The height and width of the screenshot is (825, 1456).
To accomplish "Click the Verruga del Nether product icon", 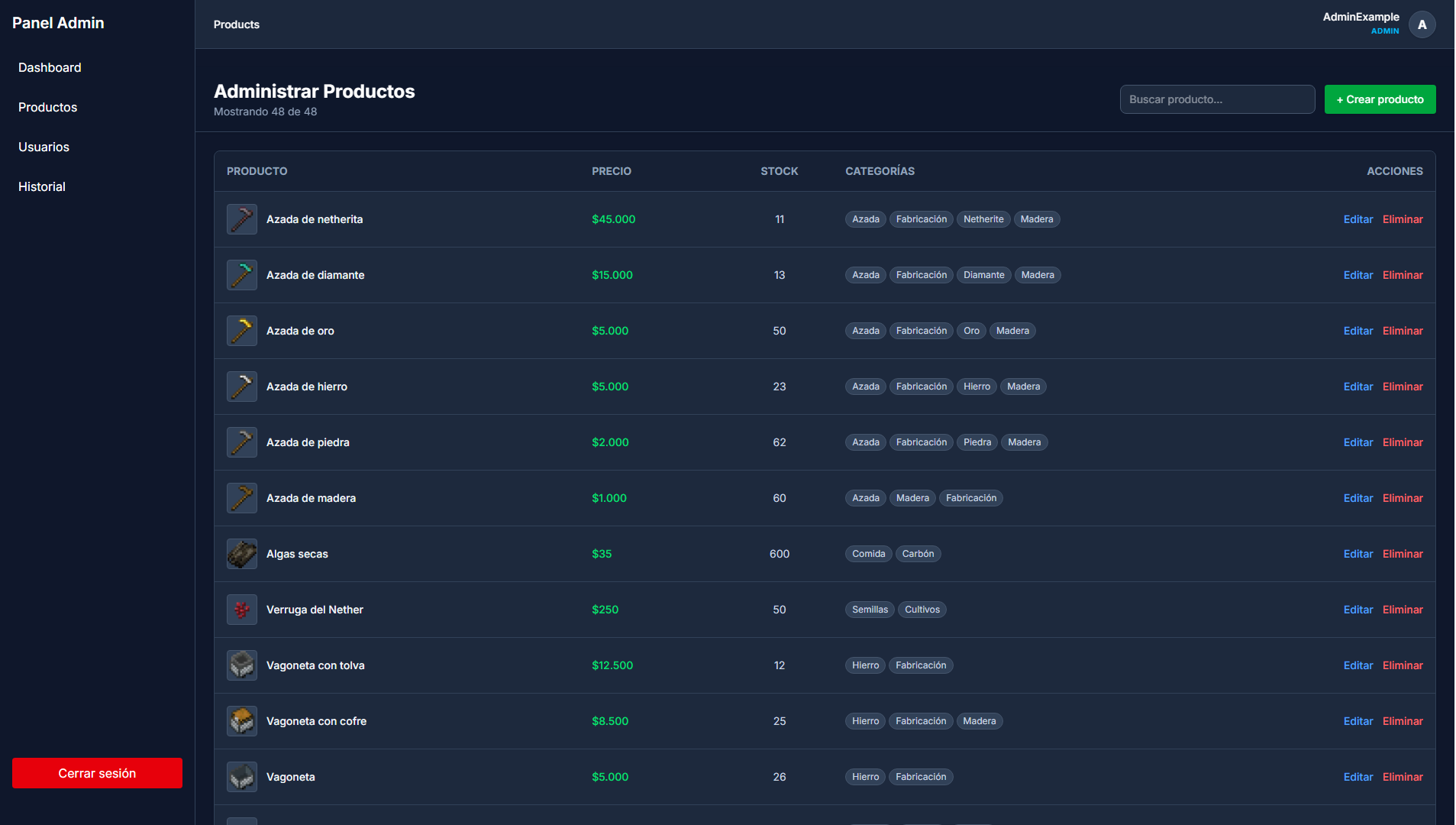I will pyautogui.click(x=241, y=610).
